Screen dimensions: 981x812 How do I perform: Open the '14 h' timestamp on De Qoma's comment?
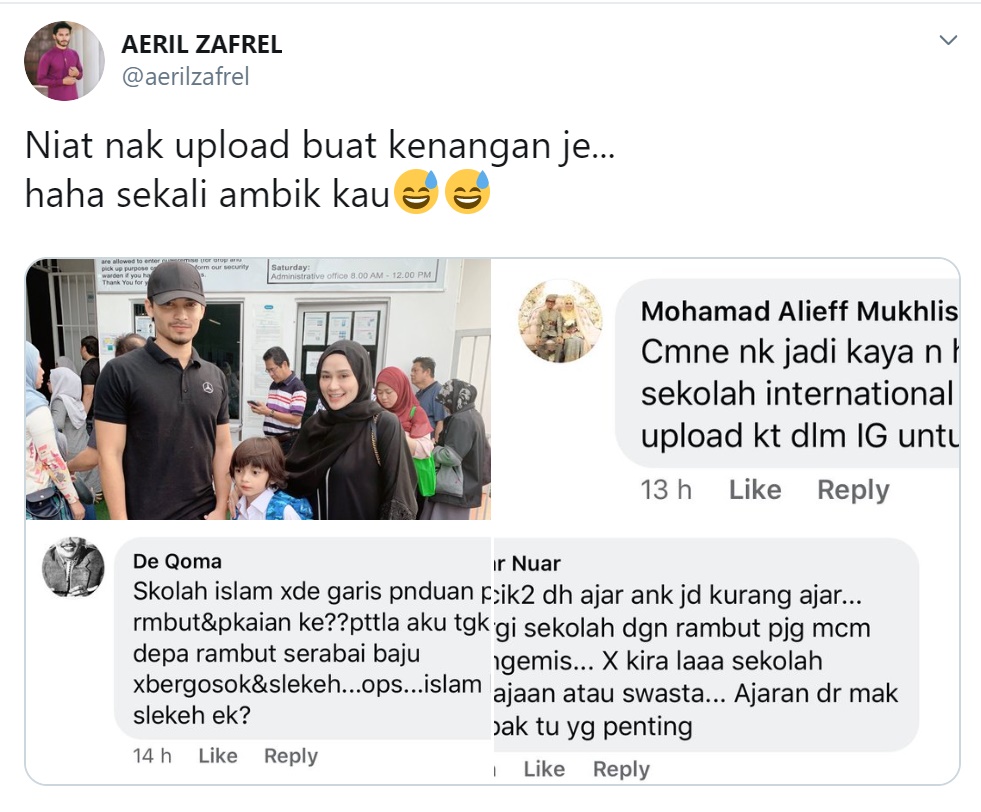[x=152, y=756]
